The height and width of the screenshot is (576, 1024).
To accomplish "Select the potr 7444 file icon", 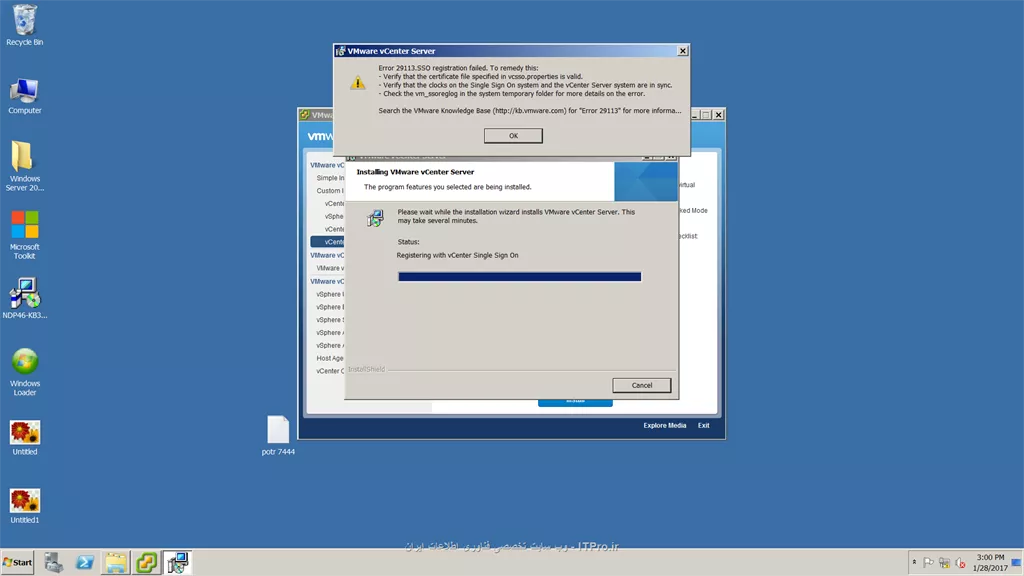I will (278, 435).
